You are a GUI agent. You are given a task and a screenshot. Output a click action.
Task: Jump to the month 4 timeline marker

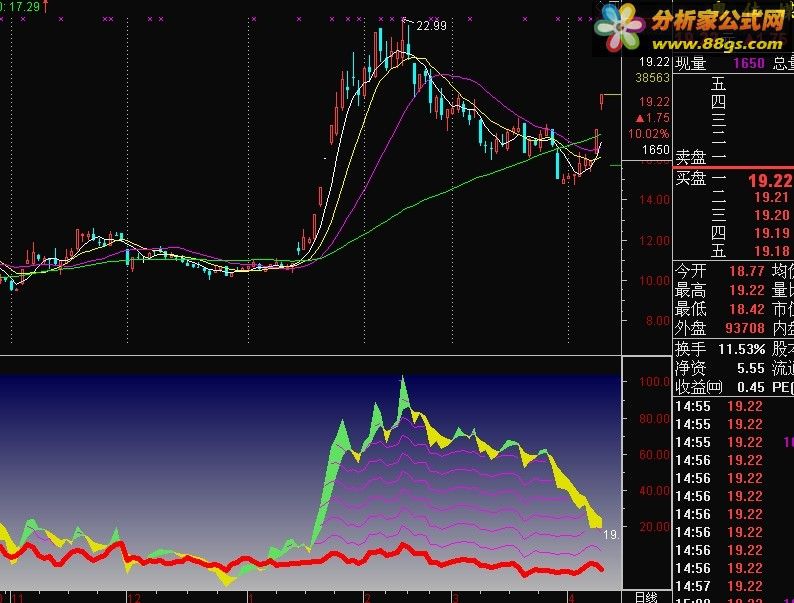(572, 598)
